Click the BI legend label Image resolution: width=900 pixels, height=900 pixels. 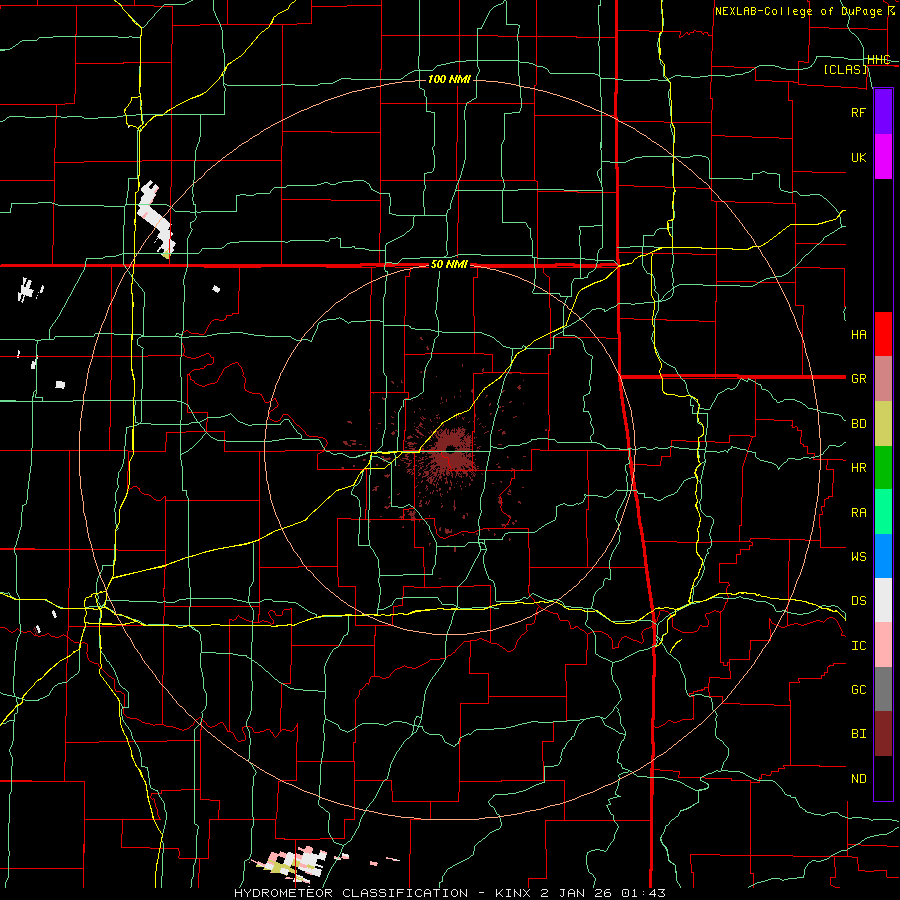pyautogui.click(x=858, y=734)
